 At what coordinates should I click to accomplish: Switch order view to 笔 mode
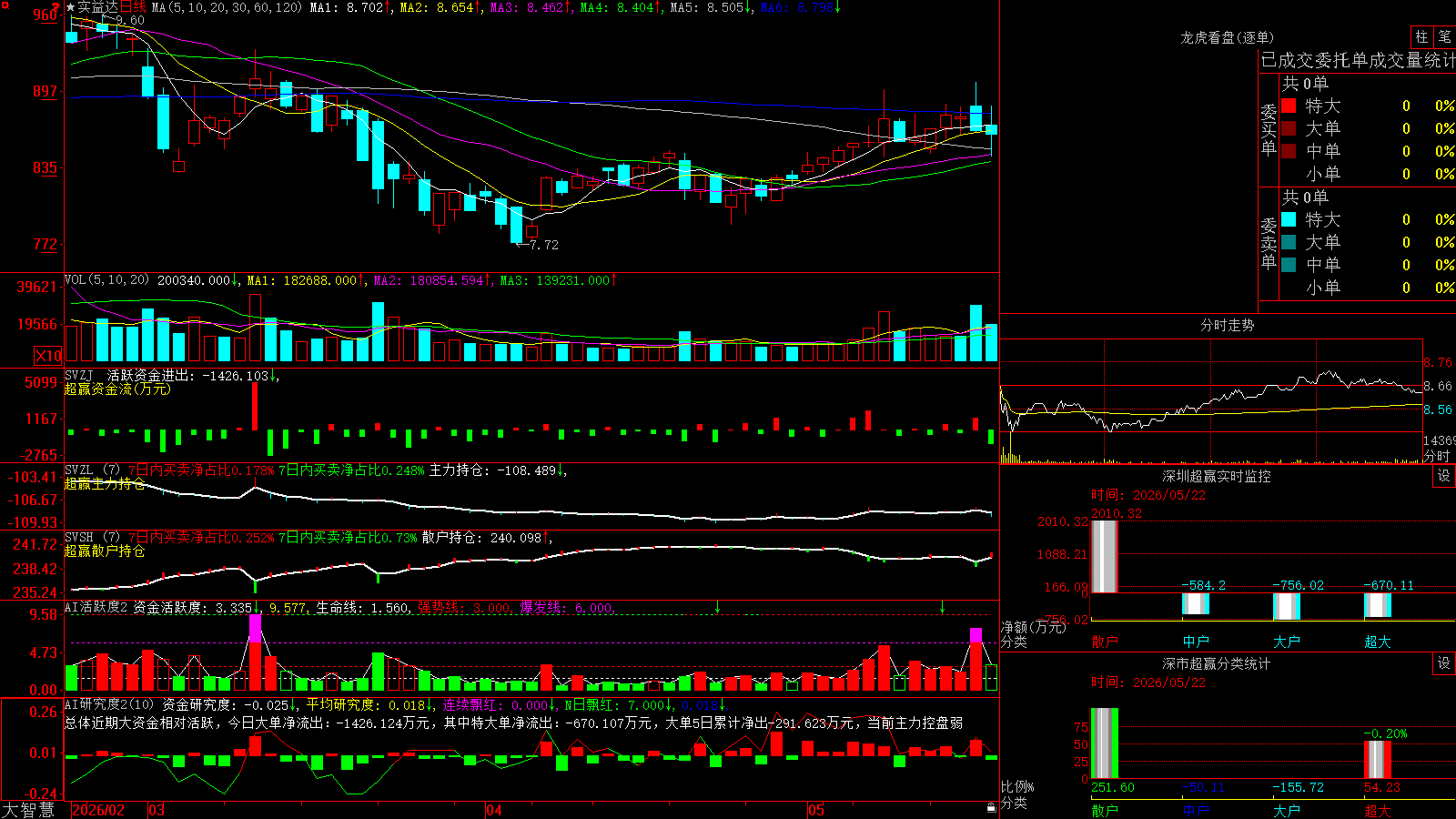[1444, 37]
